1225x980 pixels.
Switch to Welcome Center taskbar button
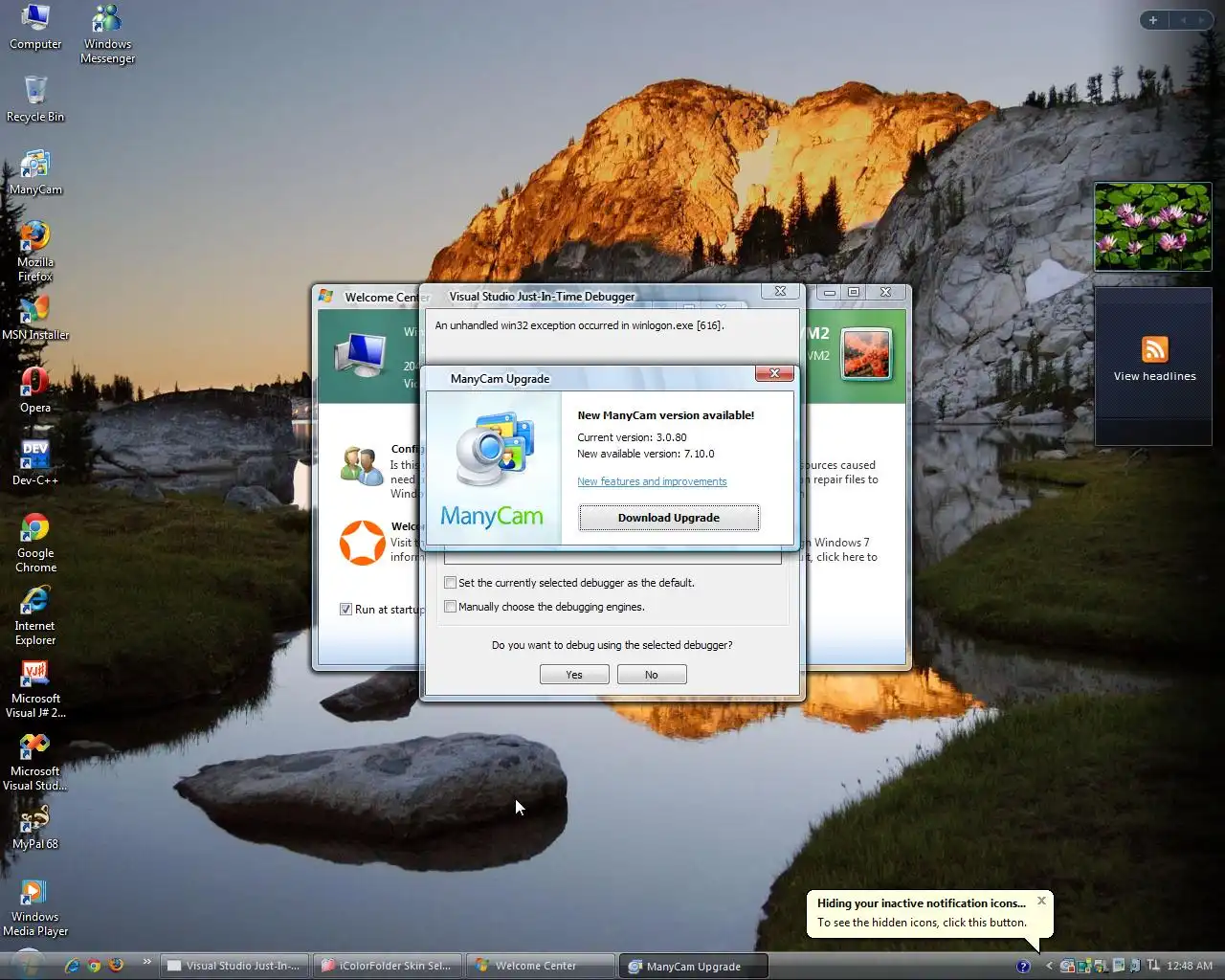click(x=542, y=966)
